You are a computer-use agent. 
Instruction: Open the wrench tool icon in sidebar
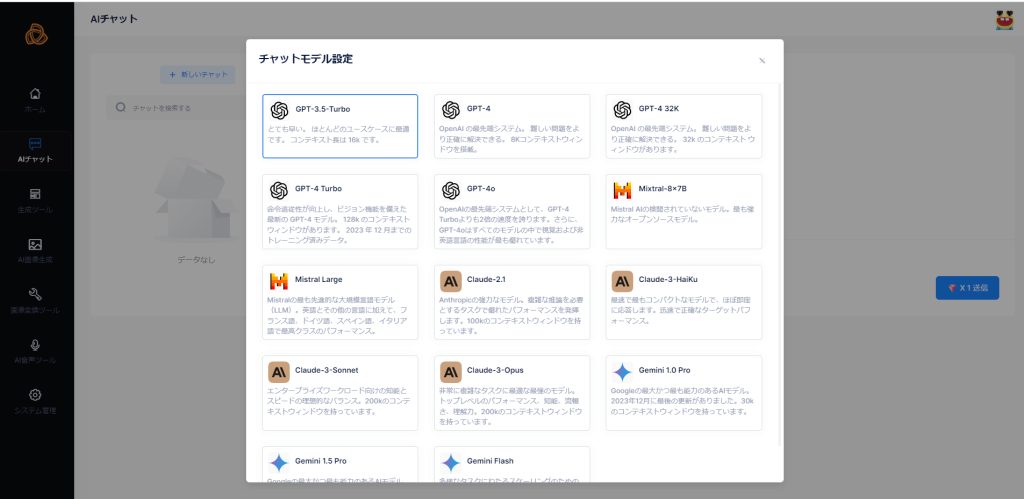point(36,295)
